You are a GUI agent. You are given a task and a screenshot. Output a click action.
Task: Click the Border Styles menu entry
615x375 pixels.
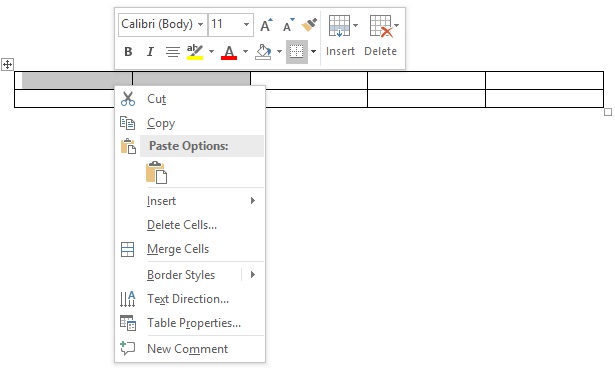pos(181,275)
